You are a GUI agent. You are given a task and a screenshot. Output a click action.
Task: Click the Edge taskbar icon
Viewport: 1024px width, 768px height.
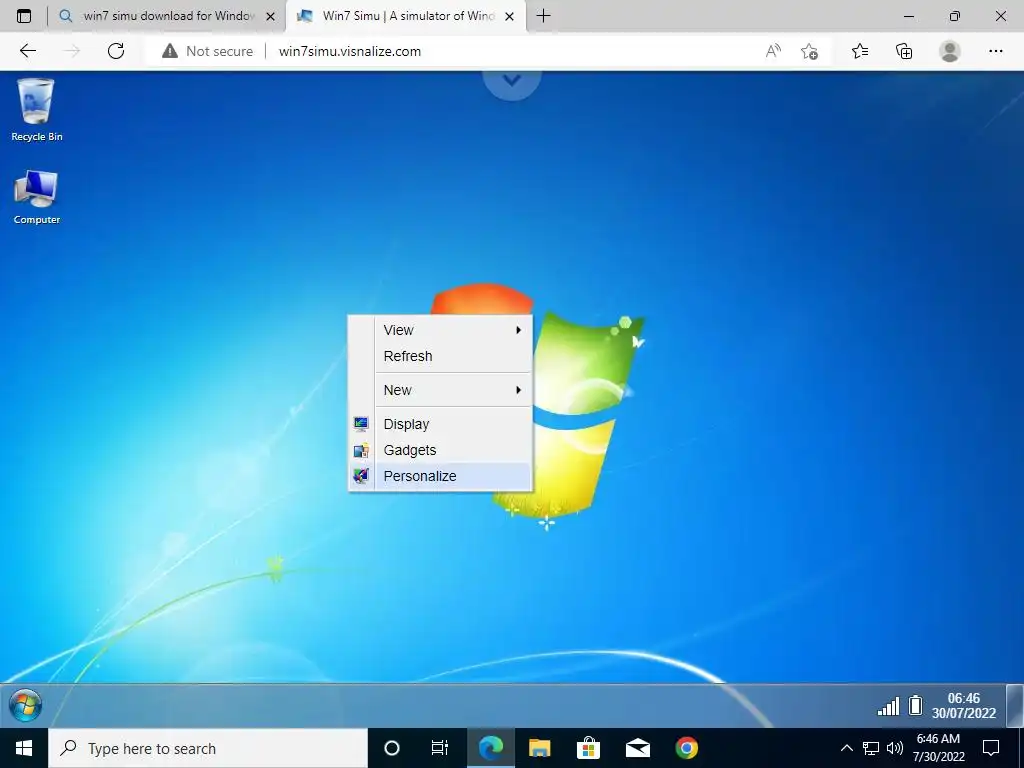click(x=490, y=748)
